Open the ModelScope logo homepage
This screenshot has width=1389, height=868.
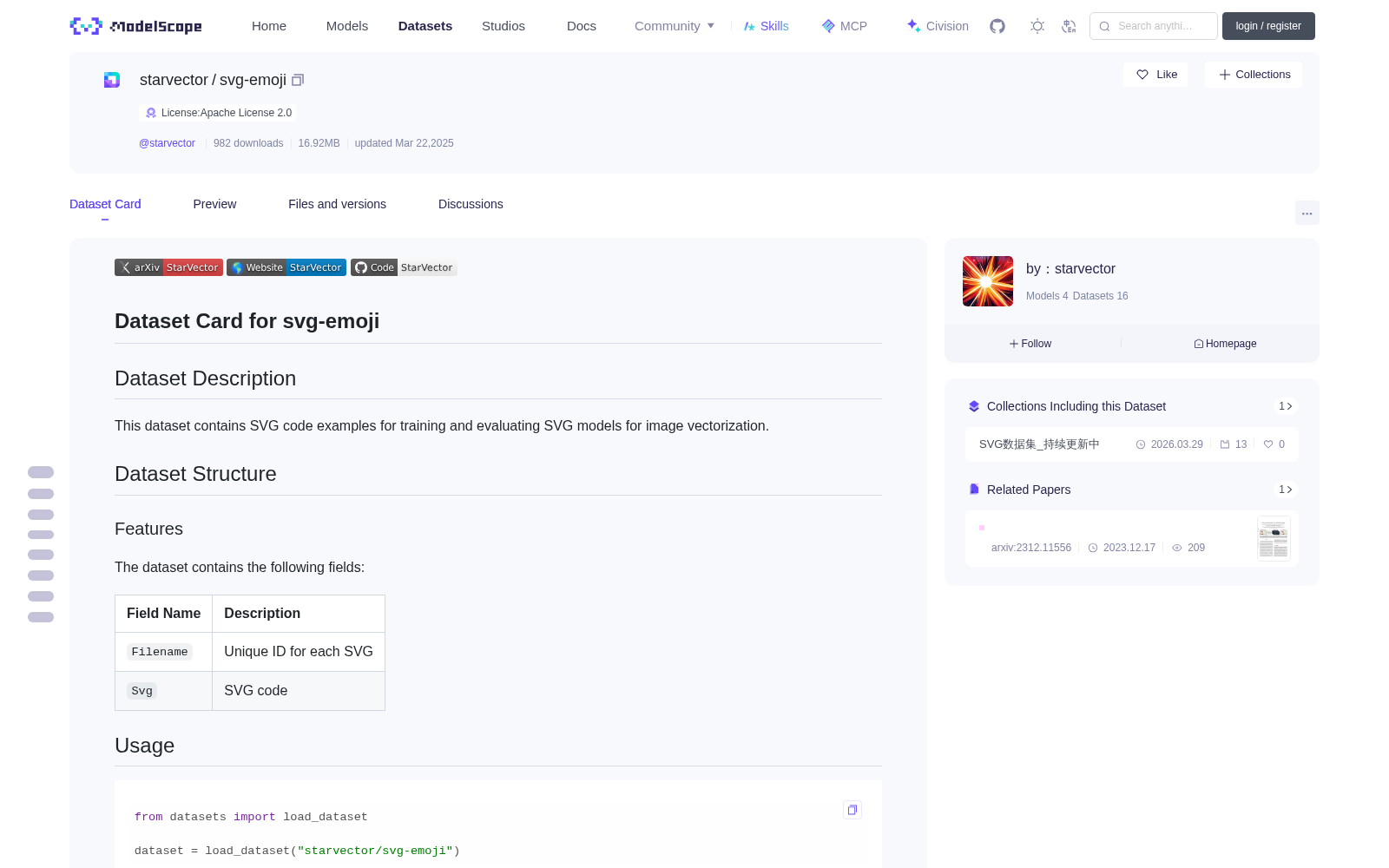(135, 26)
